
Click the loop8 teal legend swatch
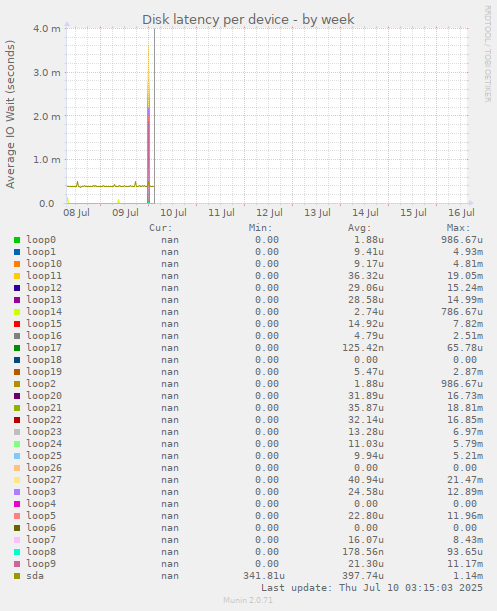[x=17, y=552]
